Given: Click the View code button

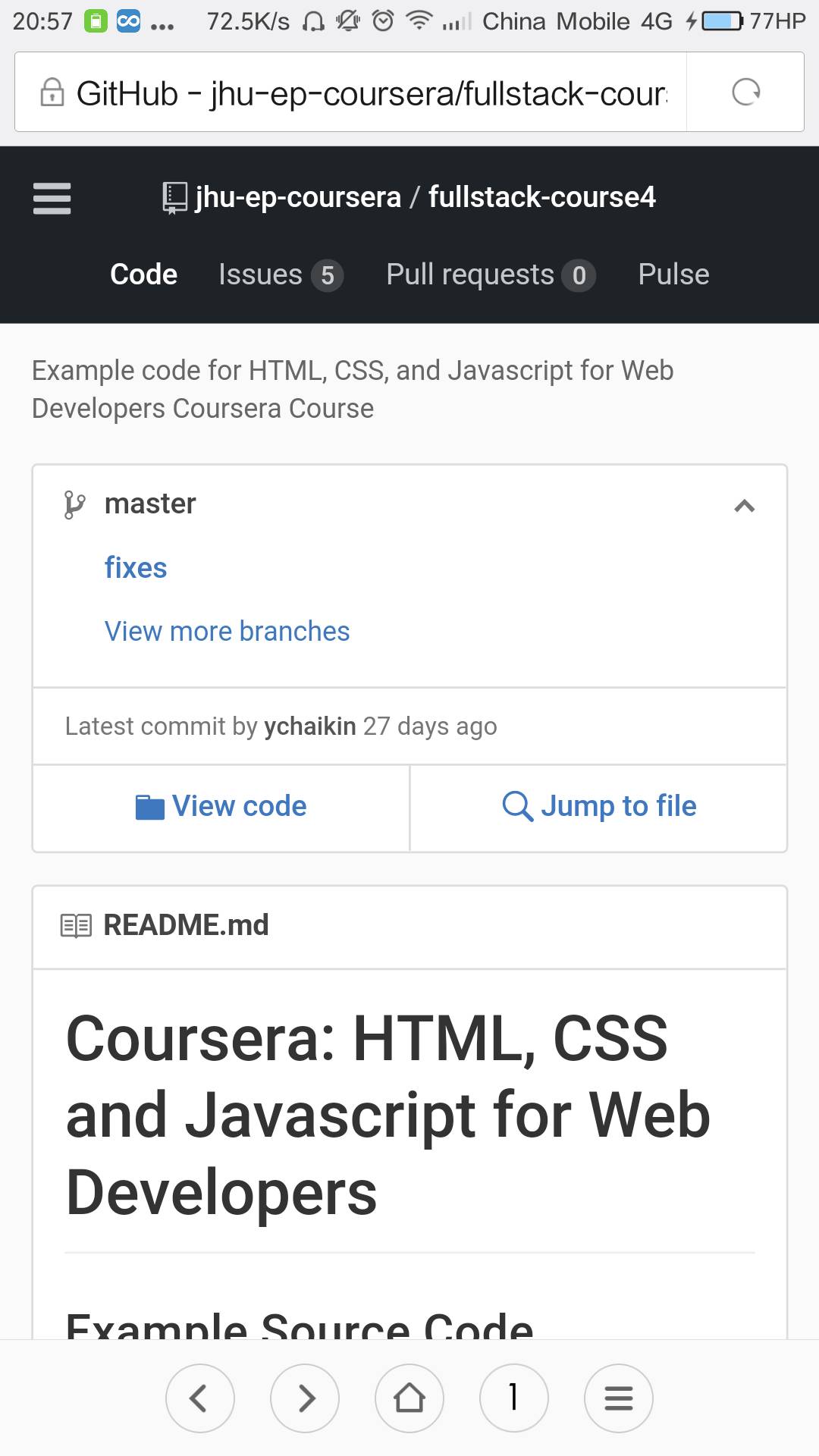Looking at the screenshot, I should pyautogui.click(x=221, y=807).
